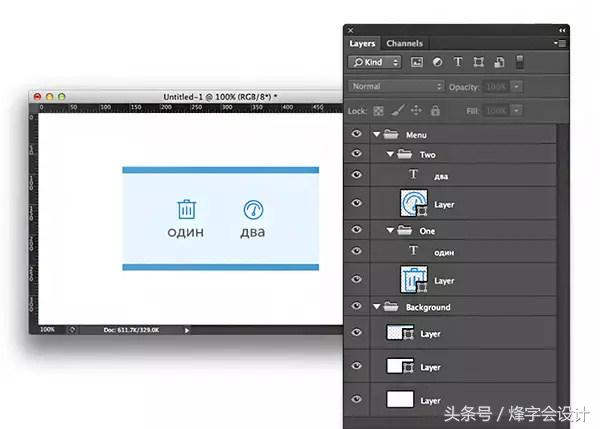Screen dimensions: 600x429
Task: Click the trash can icon on canvas
Action: click(187, 209)
